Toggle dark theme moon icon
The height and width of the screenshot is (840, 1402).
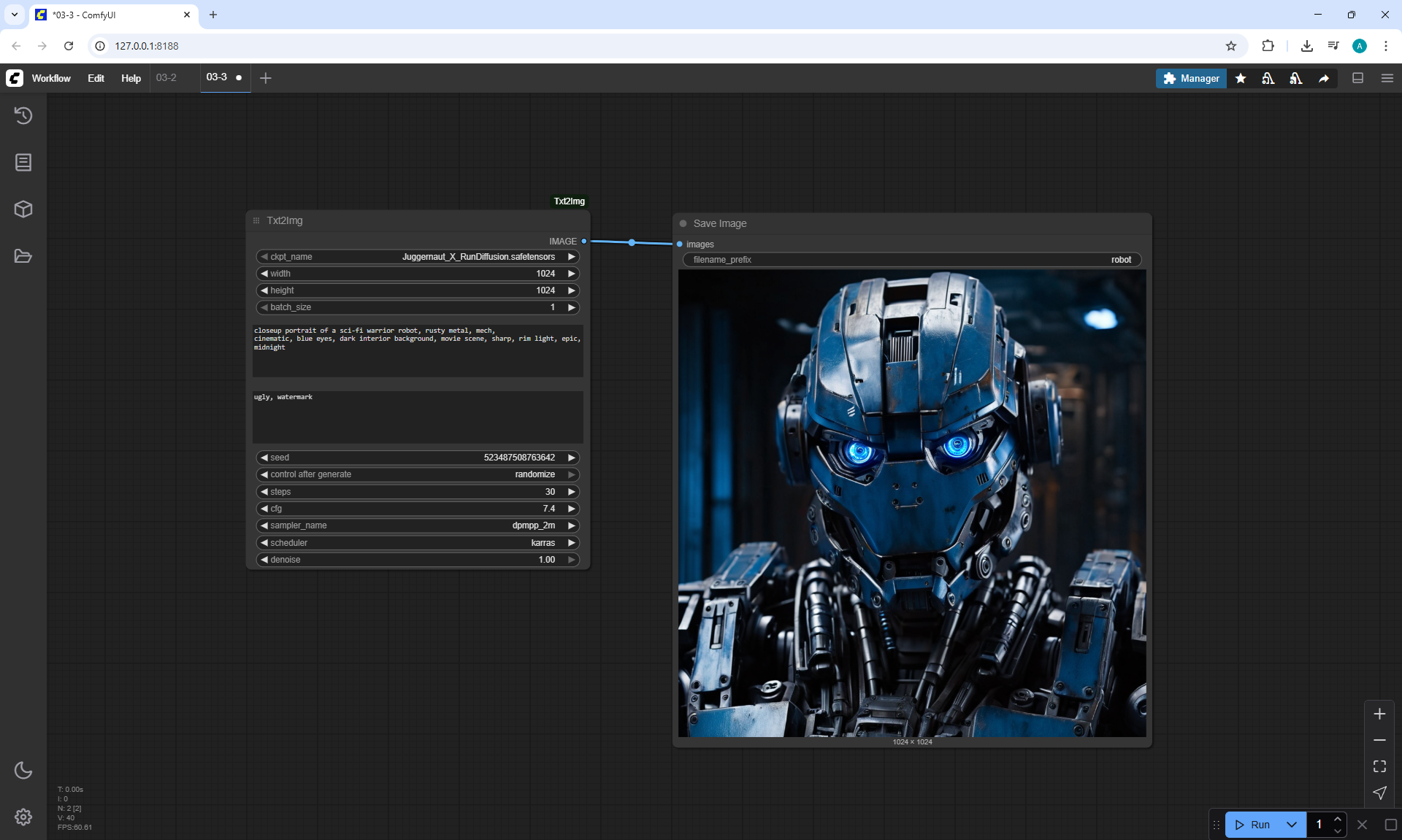23,770
